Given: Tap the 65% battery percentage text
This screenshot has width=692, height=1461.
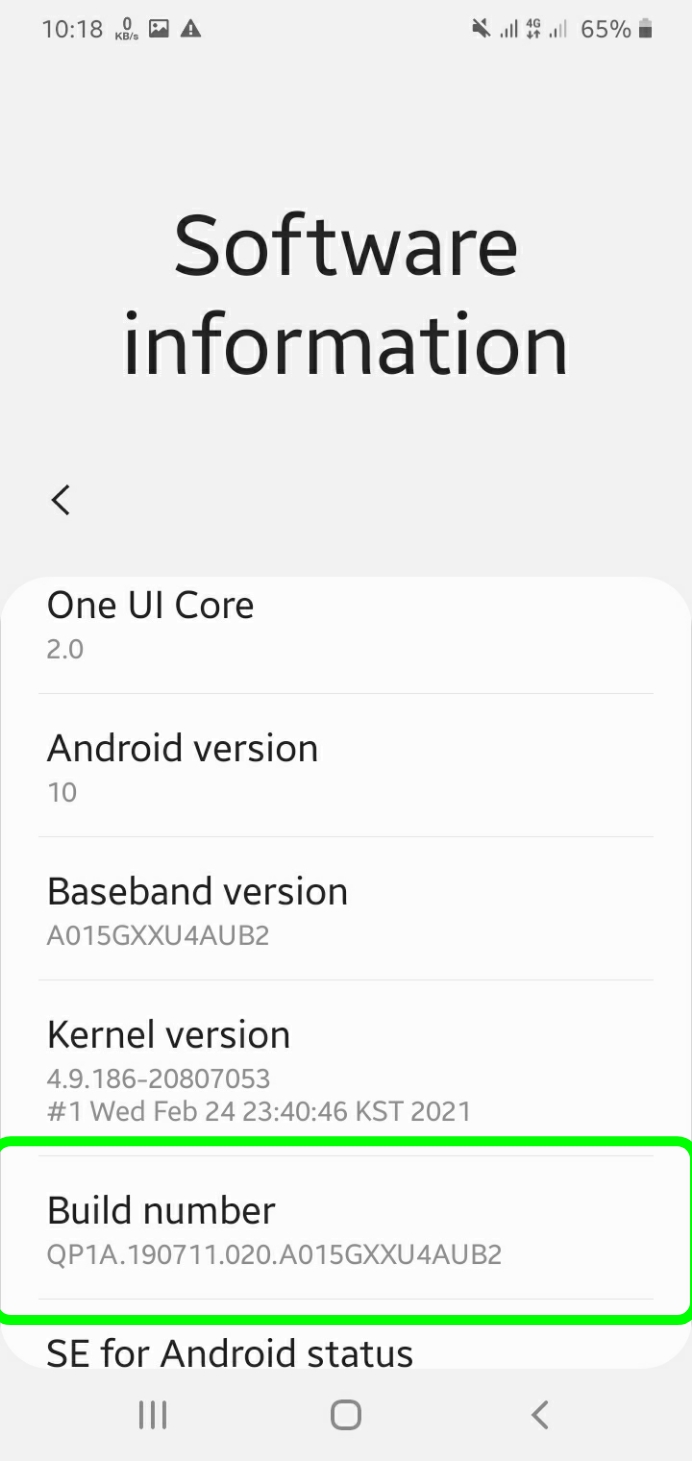Looking at the screenshot, I should pos(606,30).
